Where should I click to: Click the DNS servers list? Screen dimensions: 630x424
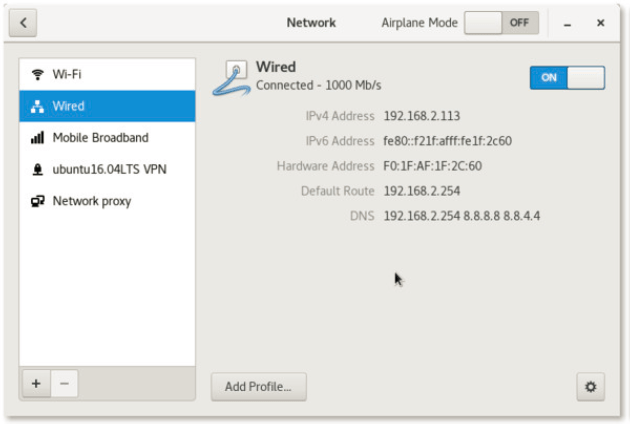click(461, 216)
